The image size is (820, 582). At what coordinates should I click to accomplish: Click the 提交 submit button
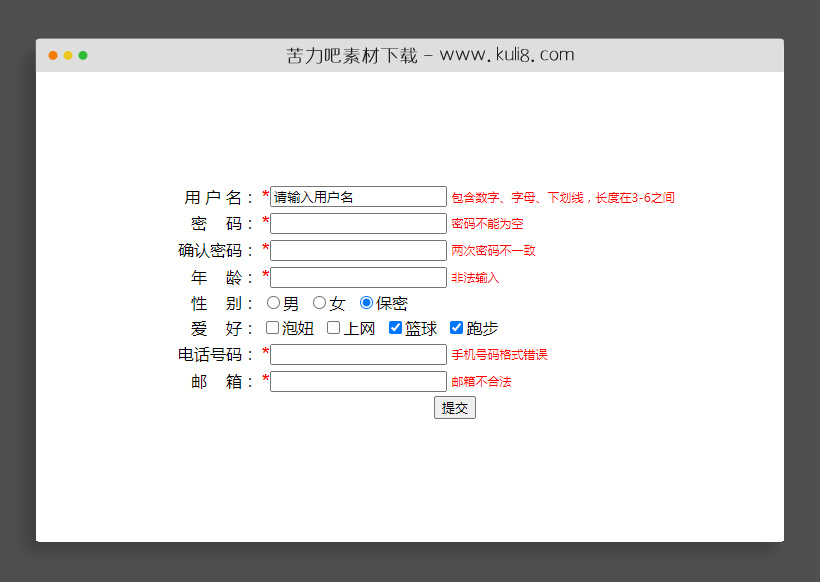[455, 407]
